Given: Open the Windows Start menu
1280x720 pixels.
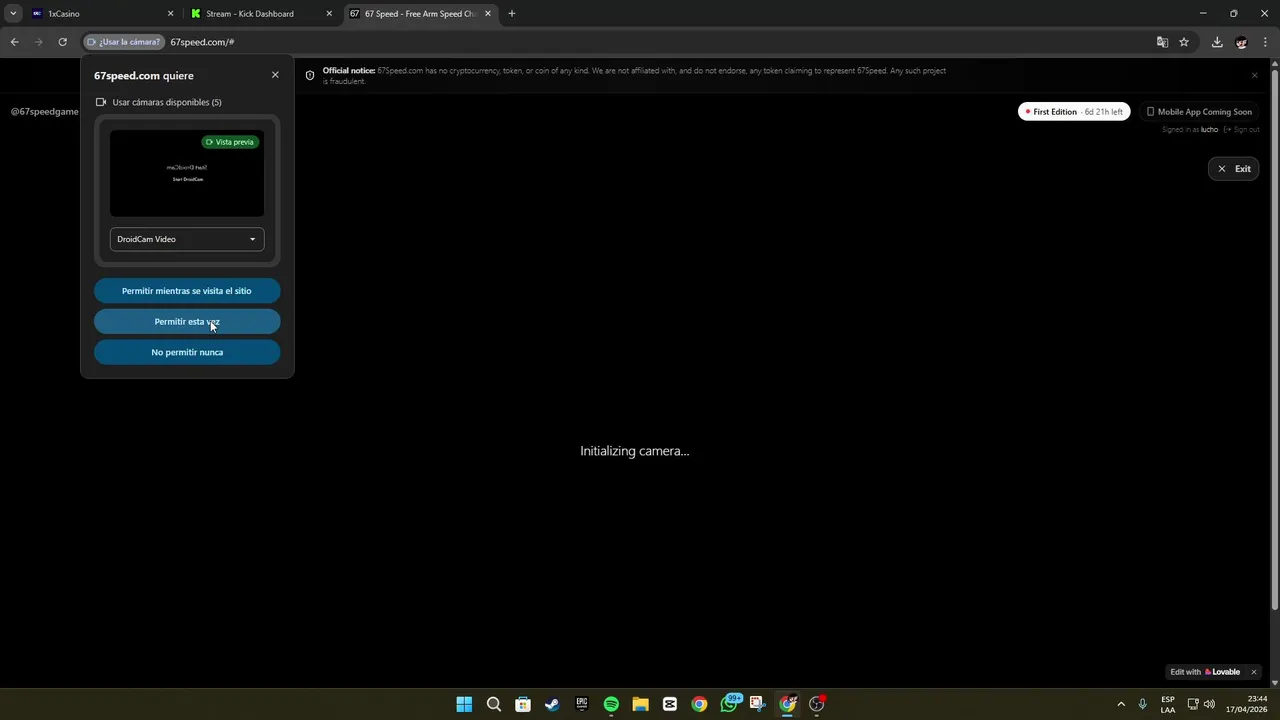Looking at the screenshot, I should (464, 704).
